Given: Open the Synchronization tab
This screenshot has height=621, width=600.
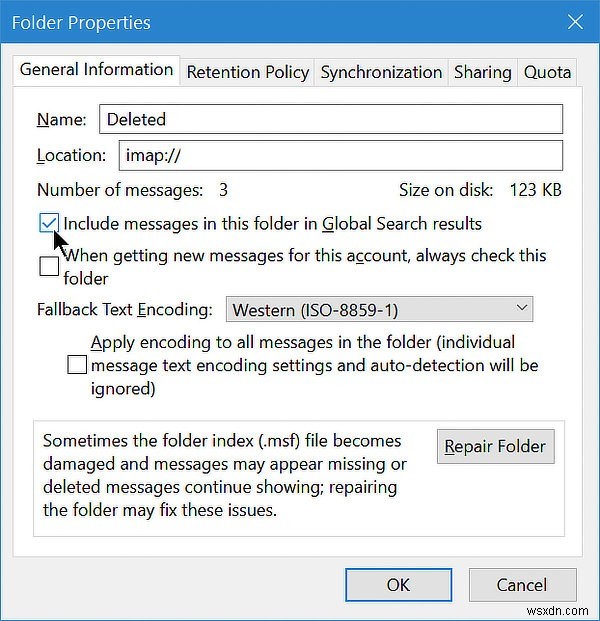Looking at the screenshot, I should pyautogui.click(x=381, y=72).
